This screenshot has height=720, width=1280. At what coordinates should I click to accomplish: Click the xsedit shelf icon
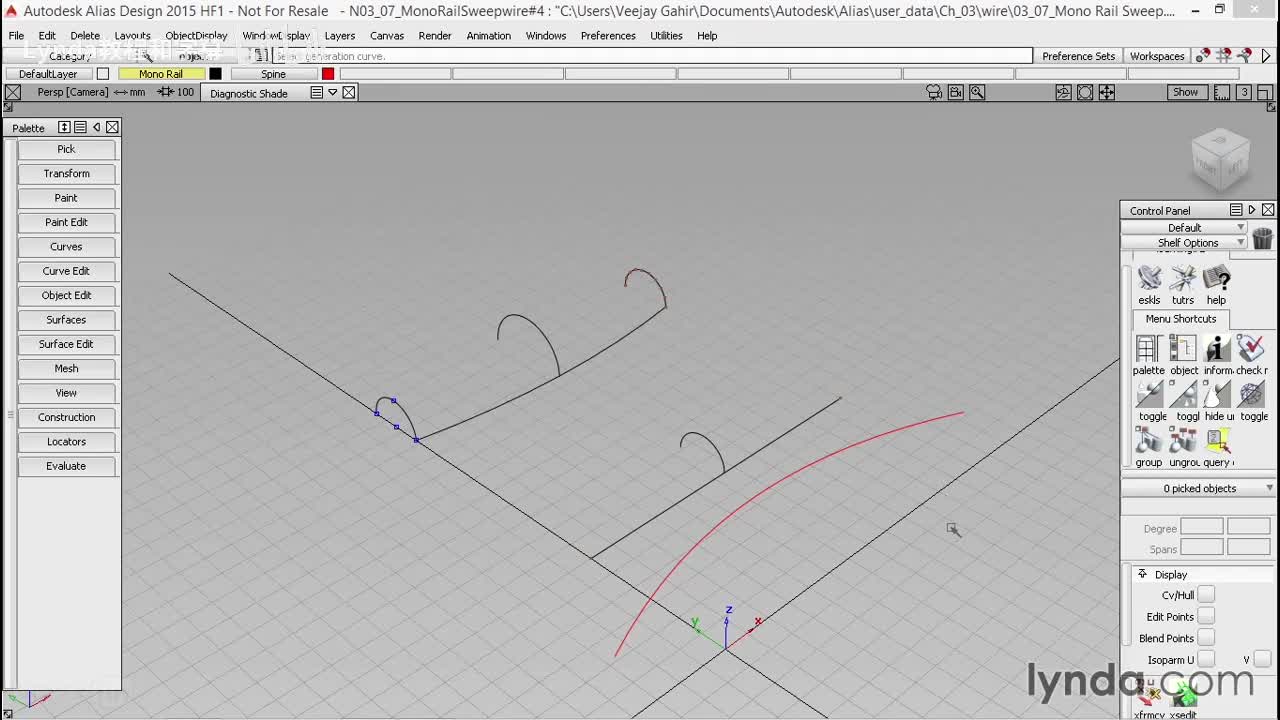click(1184, 695)
